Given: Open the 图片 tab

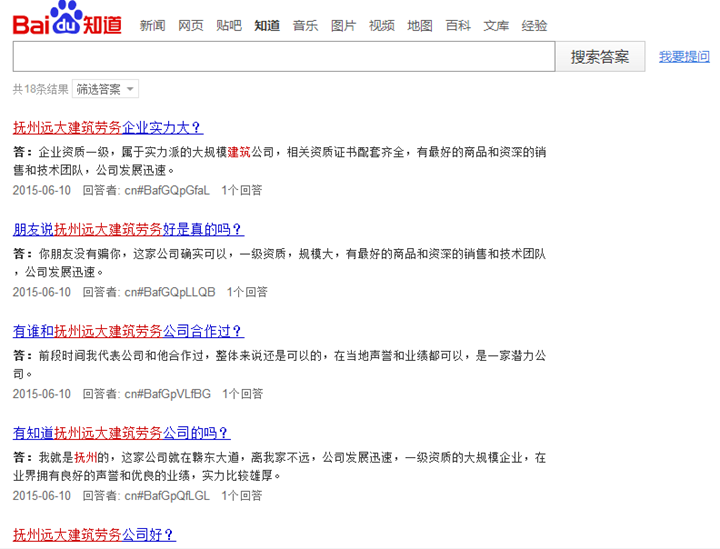Looking at the screenshot, I should [343, 26].
